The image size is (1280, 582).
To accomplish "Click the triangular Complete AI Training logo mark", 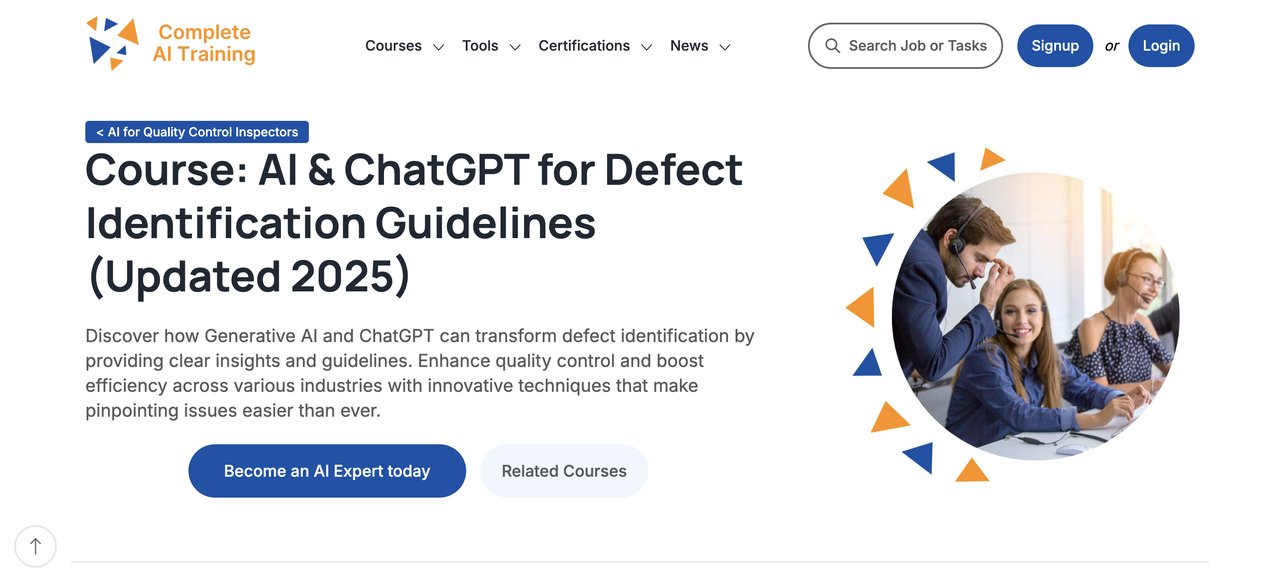I will click(x=113, y=42).
